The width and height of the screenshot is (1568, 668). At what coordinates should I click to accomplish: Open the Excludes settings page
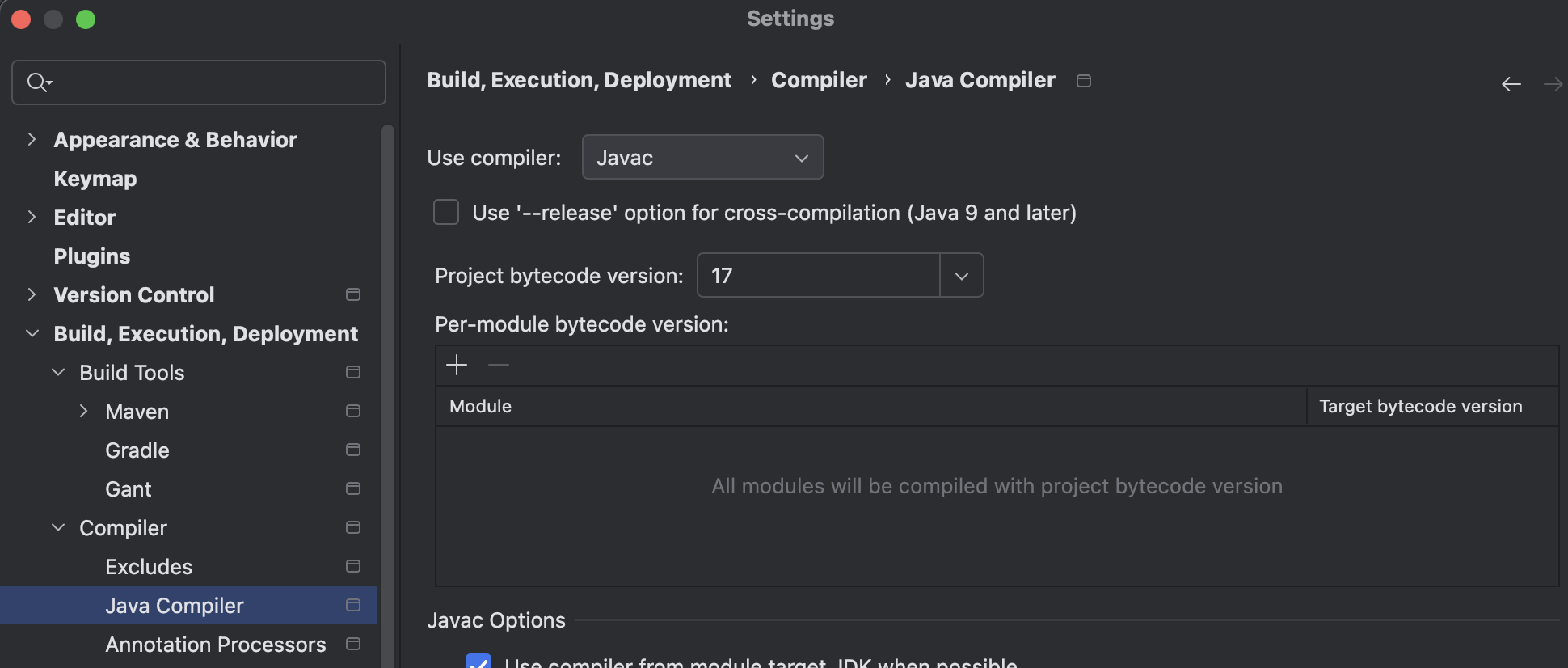[x=149, y=567]
